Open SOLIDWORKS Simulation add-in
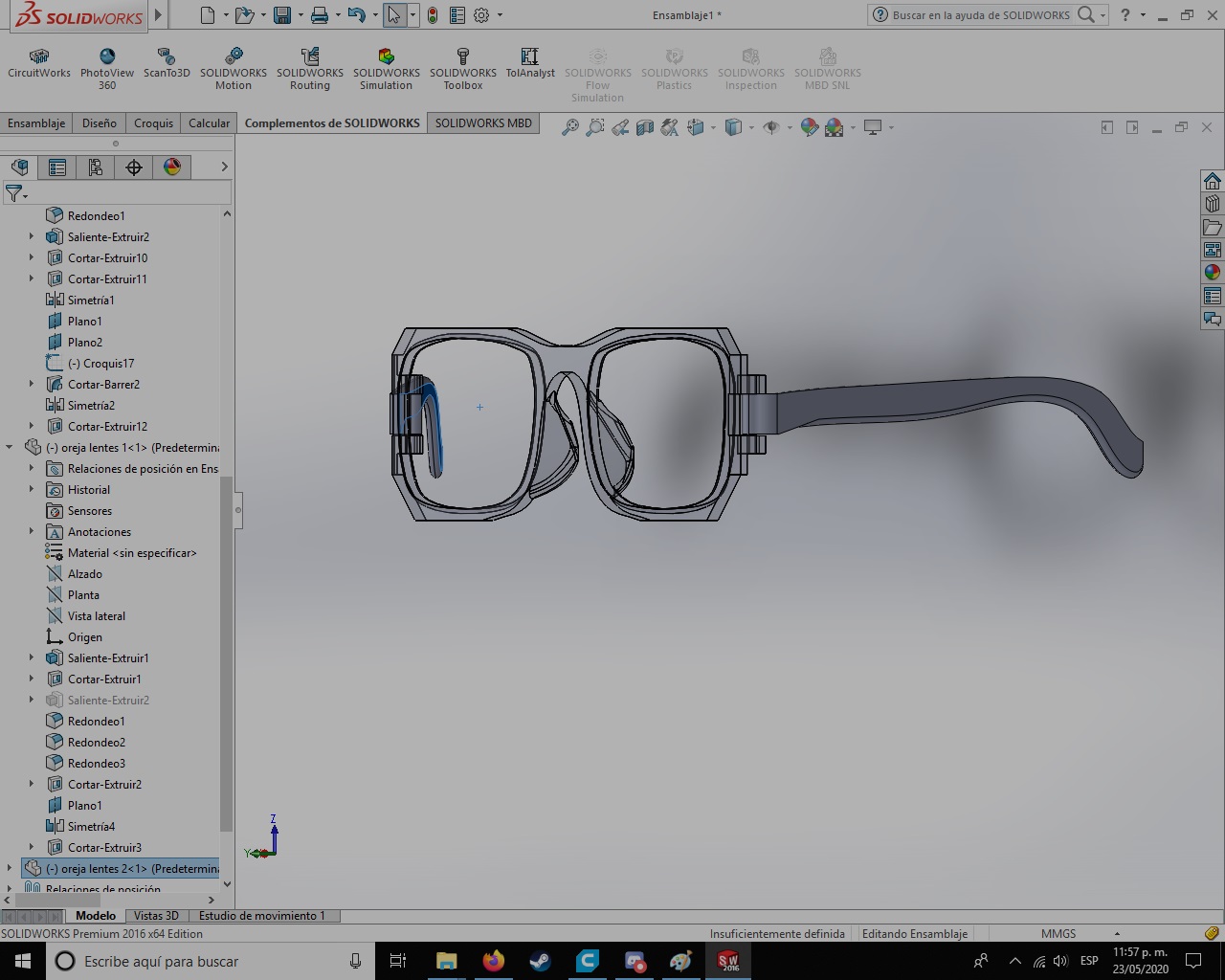Viewport: 1225px width, 980px height. (x=387, y=69)
